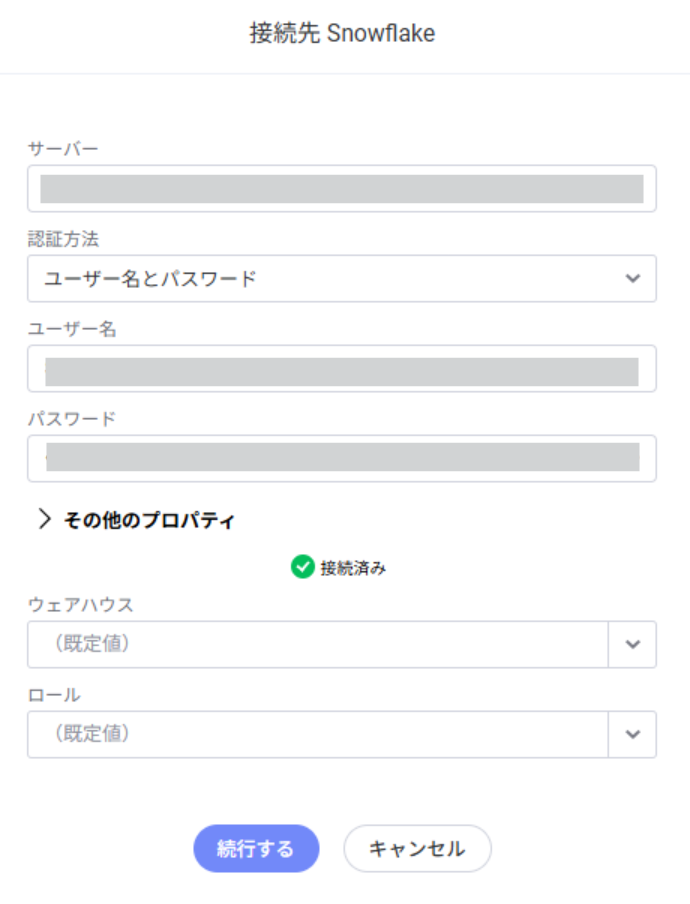Click the その他のプロパティ label text
The width and height of the screenshot is (690, 904).
tap(149, 520)
